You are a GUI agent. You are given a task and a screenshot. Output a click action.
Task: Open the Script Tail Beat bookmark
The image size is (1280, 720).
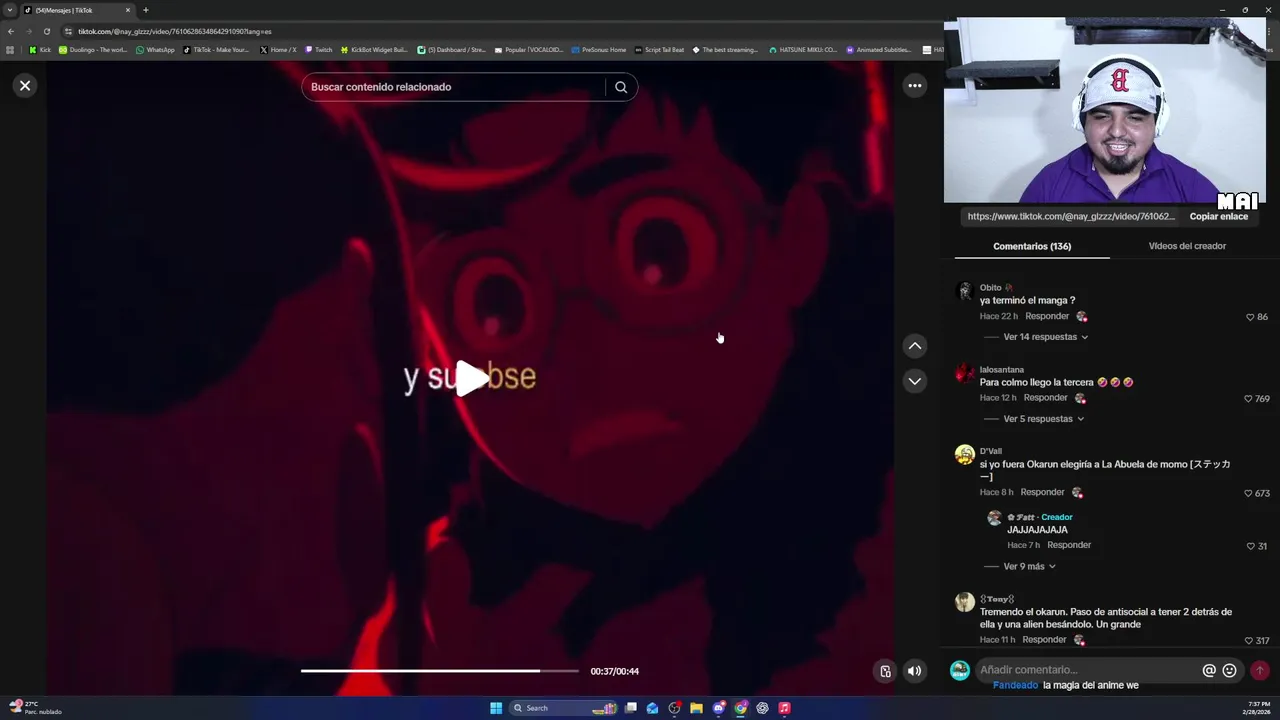pyautogui.click(x=660, y=49)
